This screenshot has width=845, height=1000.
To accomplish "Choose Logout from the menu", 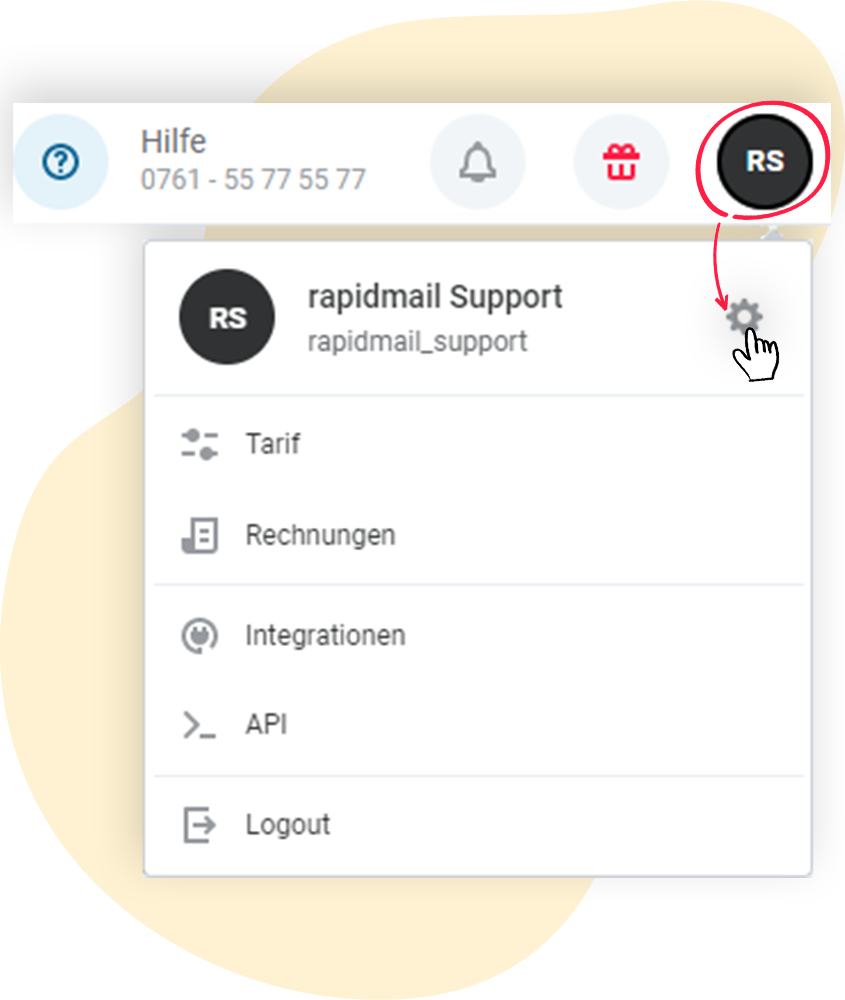I will (x=478, y=825).
